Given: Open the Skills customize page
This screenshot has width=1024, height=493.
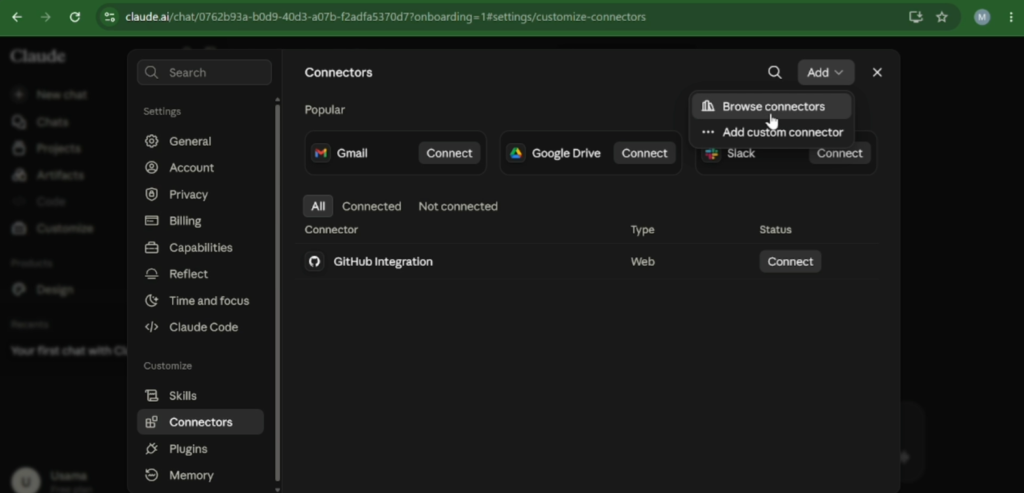Looking at the screenshot, I should click(200, 396).
